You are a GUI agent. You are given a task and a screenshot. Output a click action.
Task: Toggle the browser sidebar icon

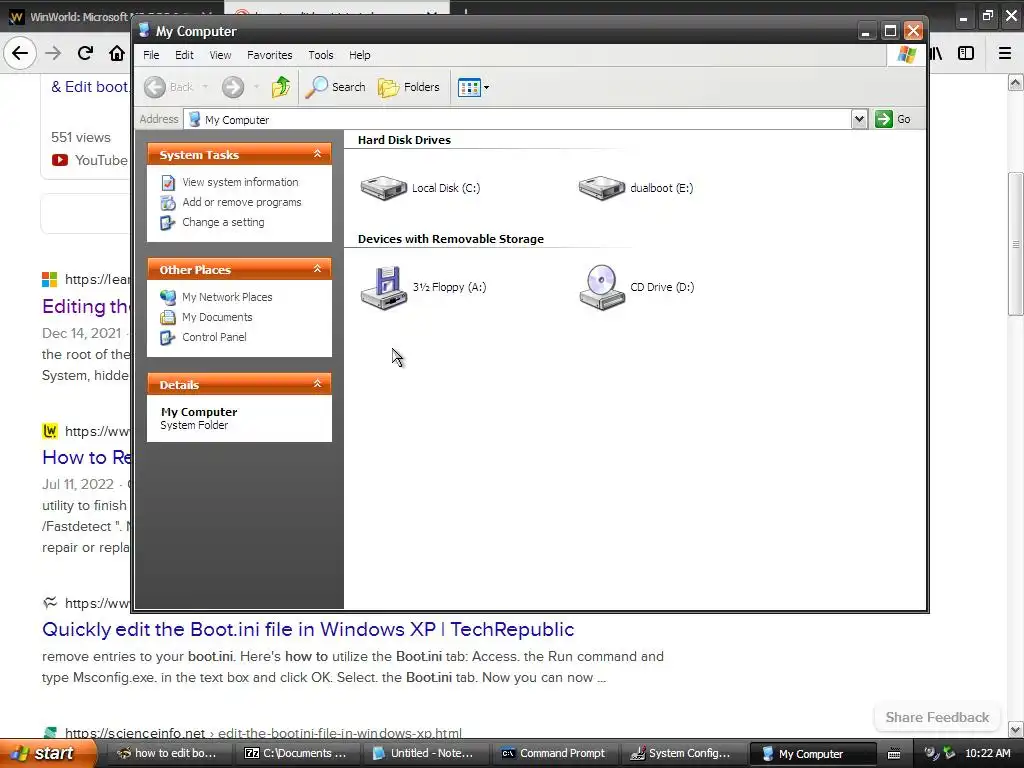click(x=966, y=54)
